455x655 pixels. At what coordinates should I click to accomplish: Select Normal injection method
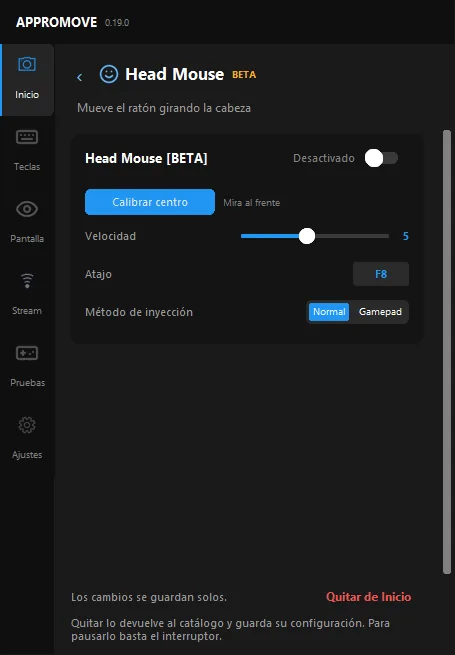tap(329, 312)
